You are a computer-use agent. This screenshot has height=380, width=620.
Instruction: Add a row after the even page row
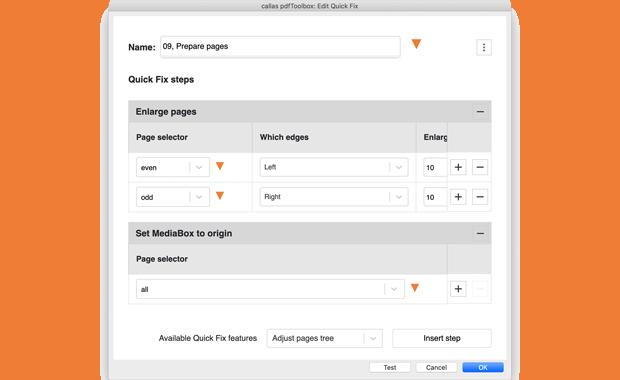point(458,167)
